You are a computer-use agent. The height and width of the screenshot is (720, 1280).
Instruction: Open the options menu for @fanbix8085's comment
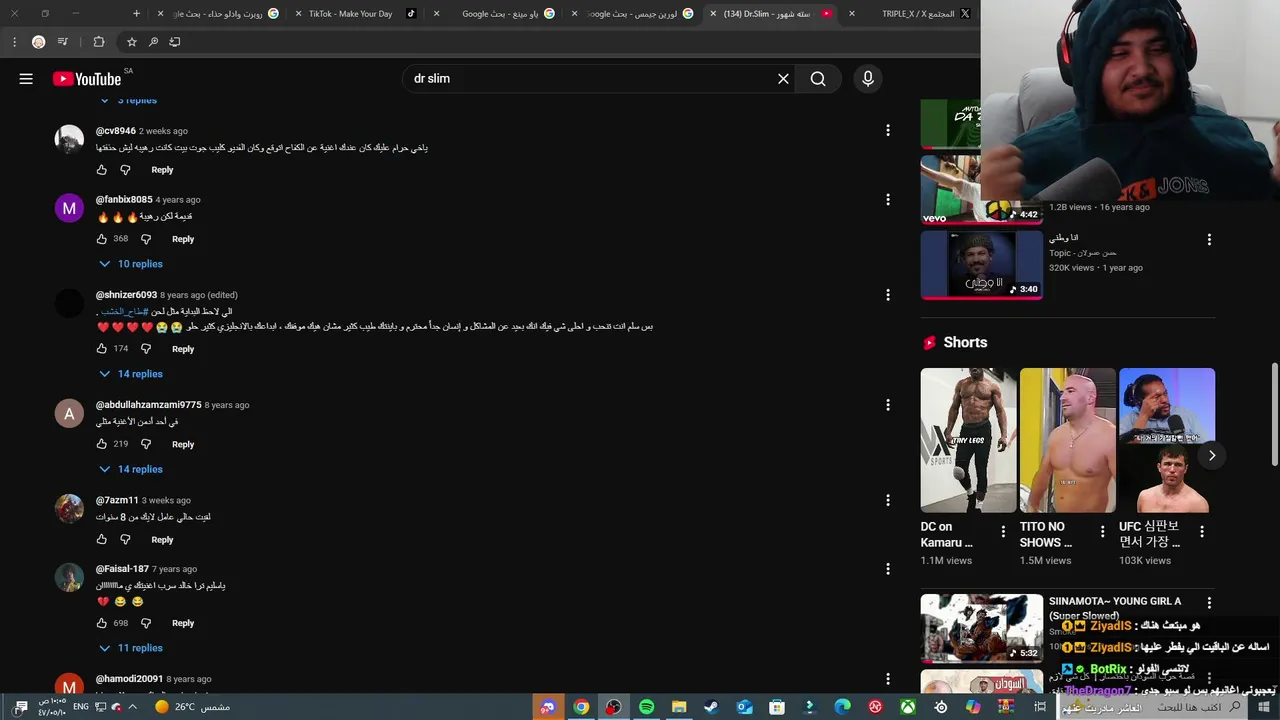[x=887, y=199]
